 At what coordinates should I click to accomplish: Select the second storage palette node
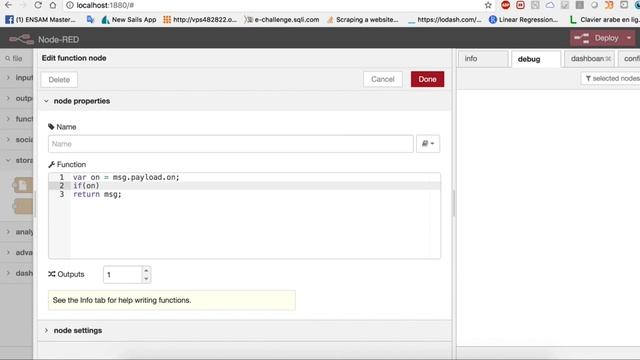tap(23, 206)
